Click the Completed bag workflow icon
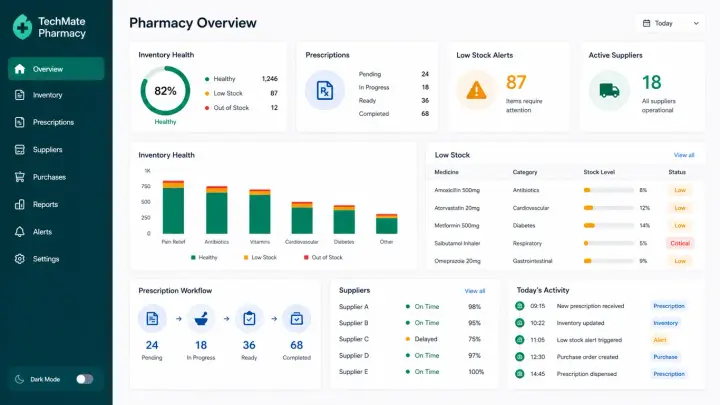Image resolution: width=720 pixels, height=405 pixels. [297, 318]
